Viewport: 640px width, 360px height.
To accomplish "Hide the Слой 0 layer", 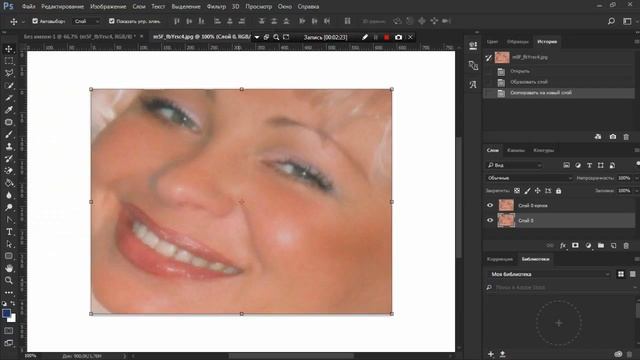I will [490, 220].
